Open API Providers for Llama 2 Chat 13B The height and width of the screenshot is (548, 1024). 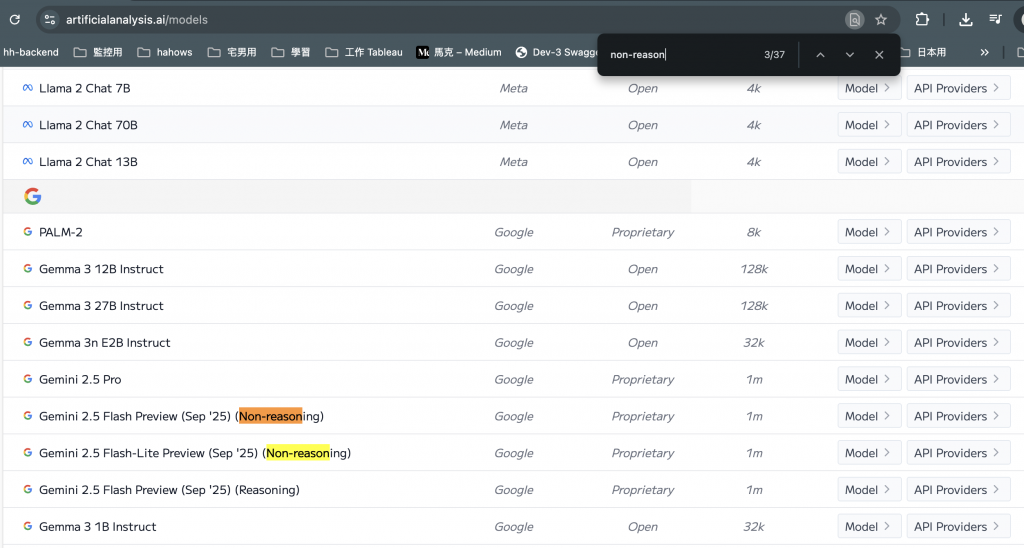[x=958, y=161]
